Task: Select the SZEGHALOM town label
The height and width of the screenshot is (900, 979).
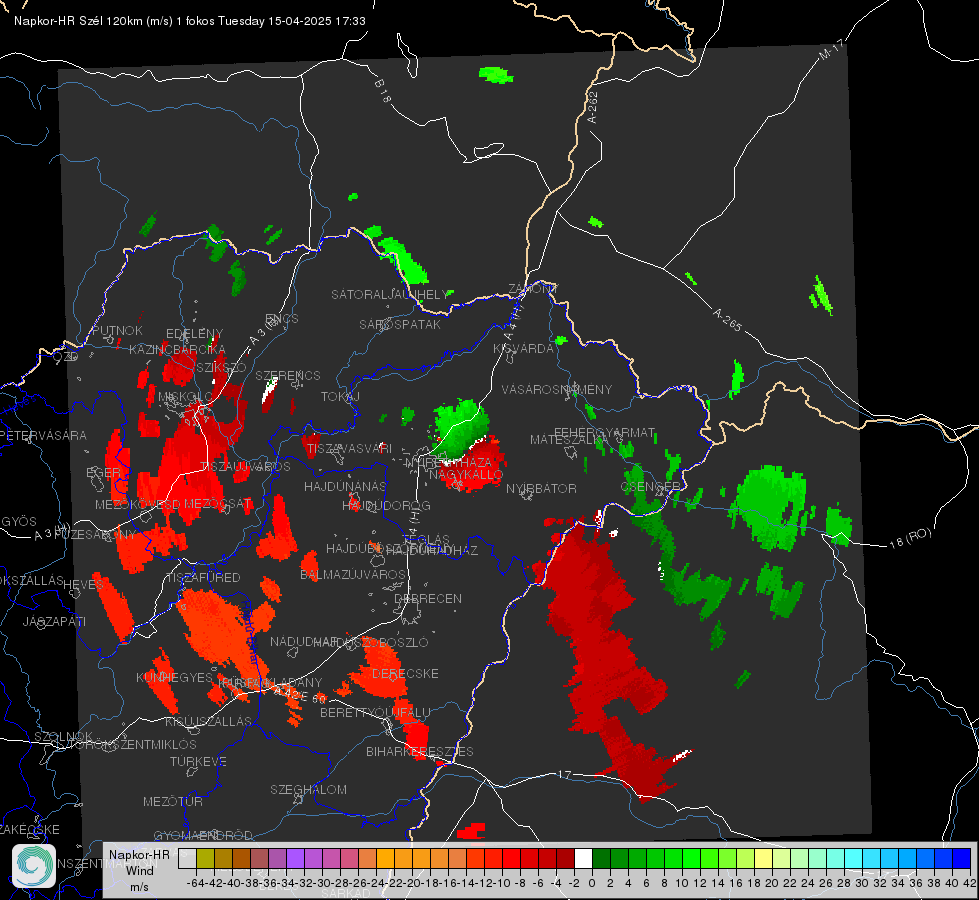Action: (x=308, y=789)
